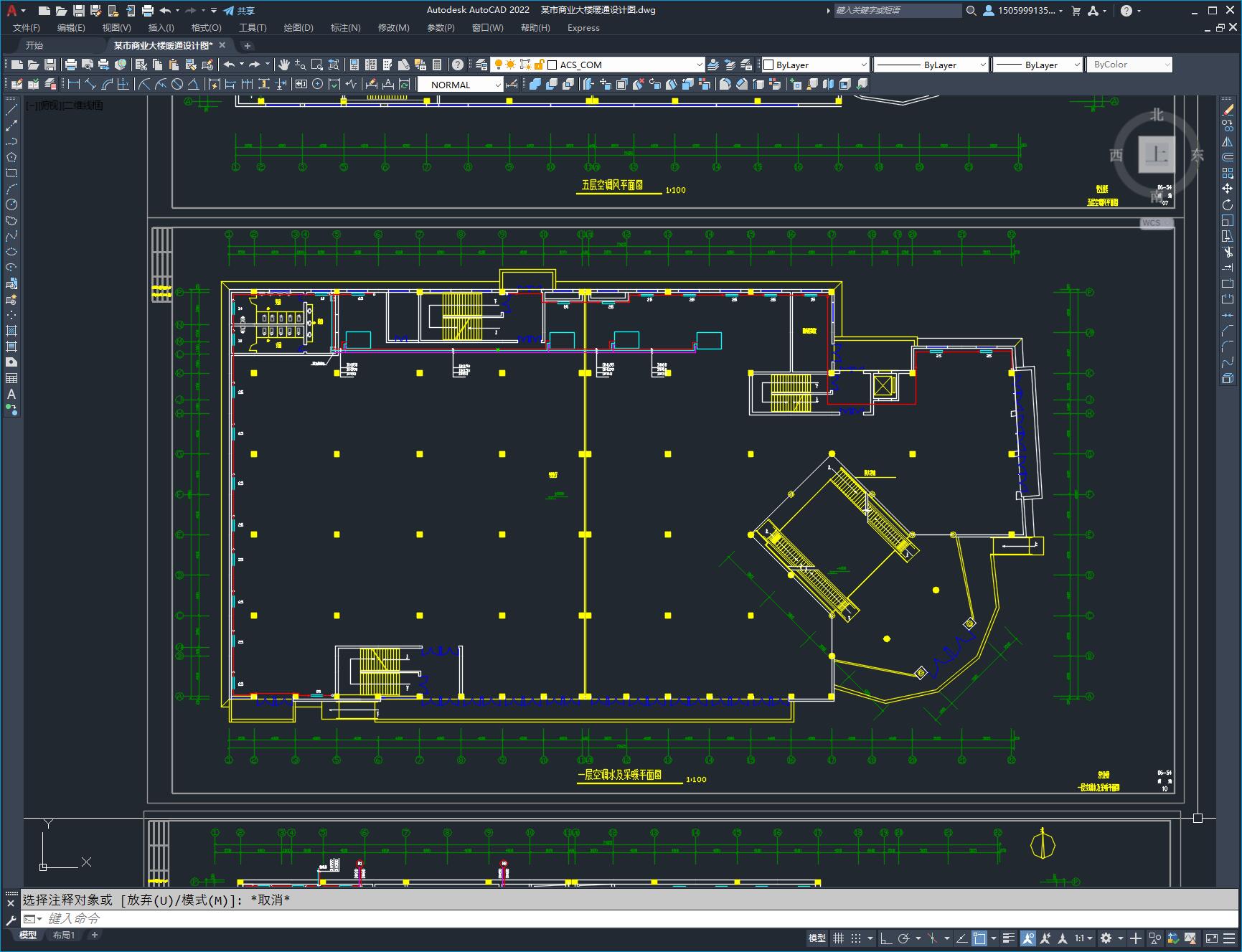Switch to the 开始 tab
Screen dimensions: 1242x952
point(34,45)
